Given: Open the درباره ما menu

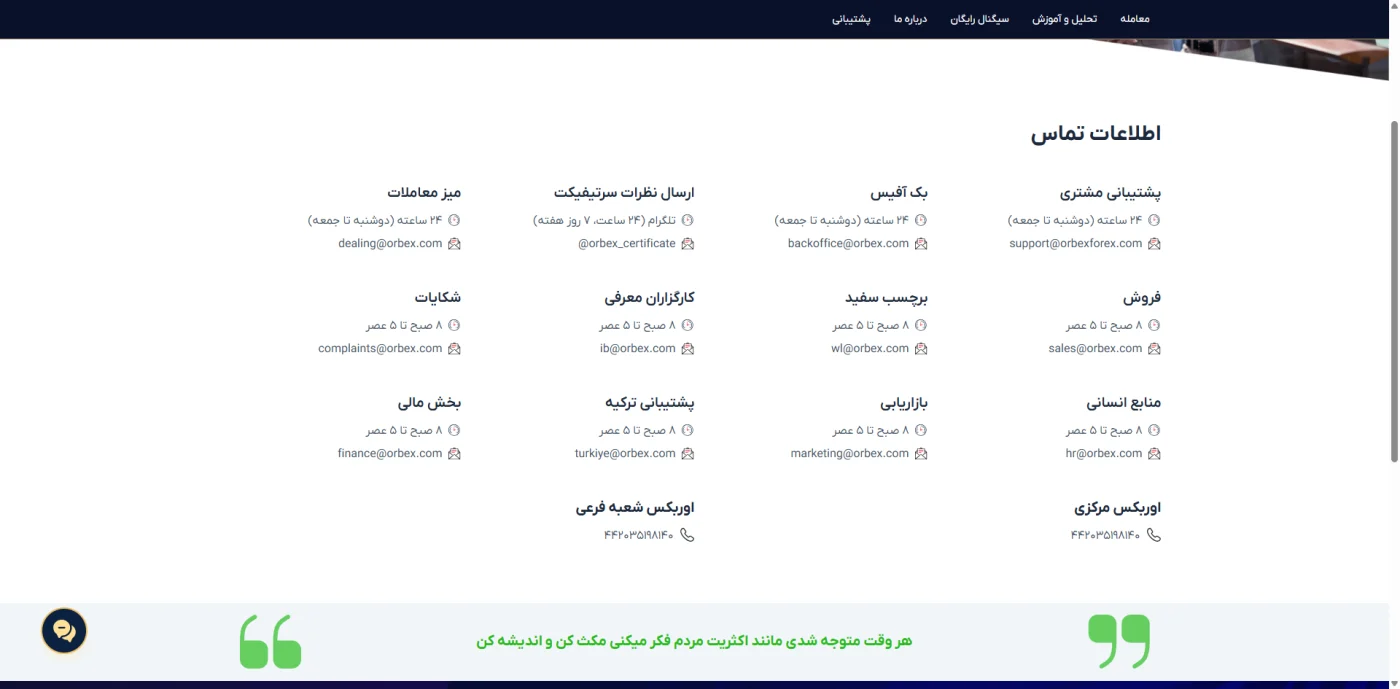Looking at the screenshot, I should 911,19.
